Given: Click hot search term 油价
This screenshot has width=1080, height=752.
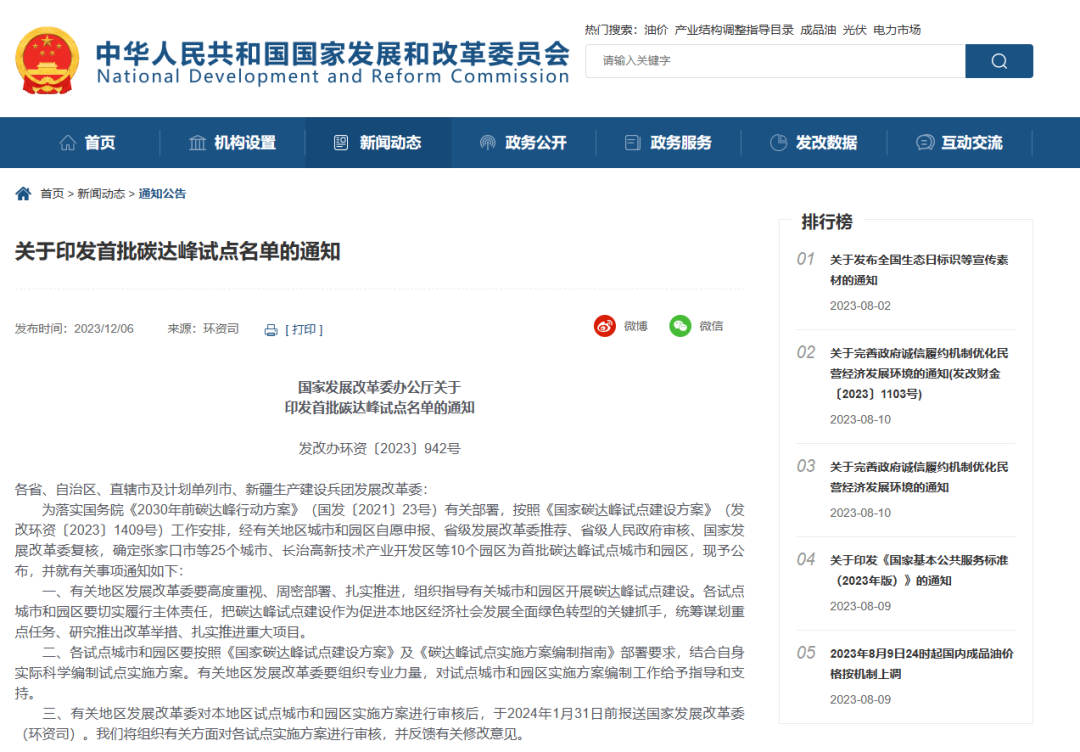Looking at the screenshot, I should (x=656, y=30).
